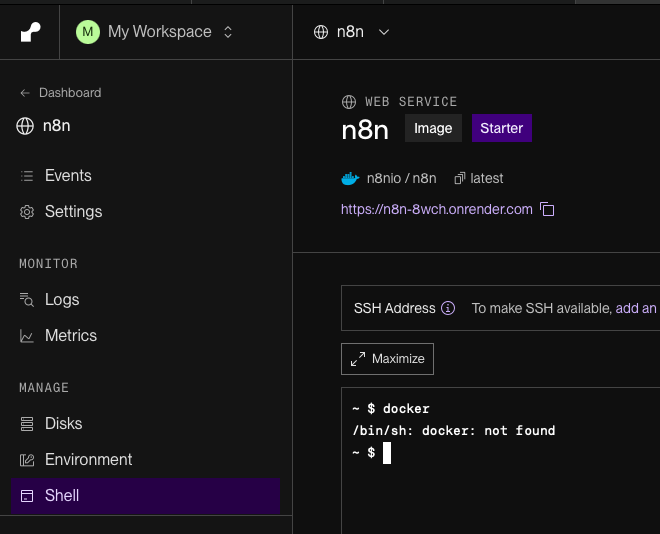Open the Events page
Screen dimensions: 660x534
tap(68, 175)
